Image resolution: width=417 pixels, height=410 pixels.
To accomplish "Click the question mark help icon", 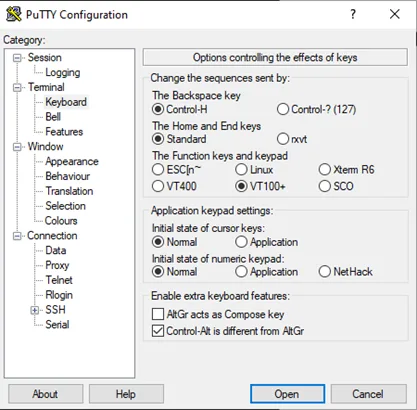I will (353, 14).
